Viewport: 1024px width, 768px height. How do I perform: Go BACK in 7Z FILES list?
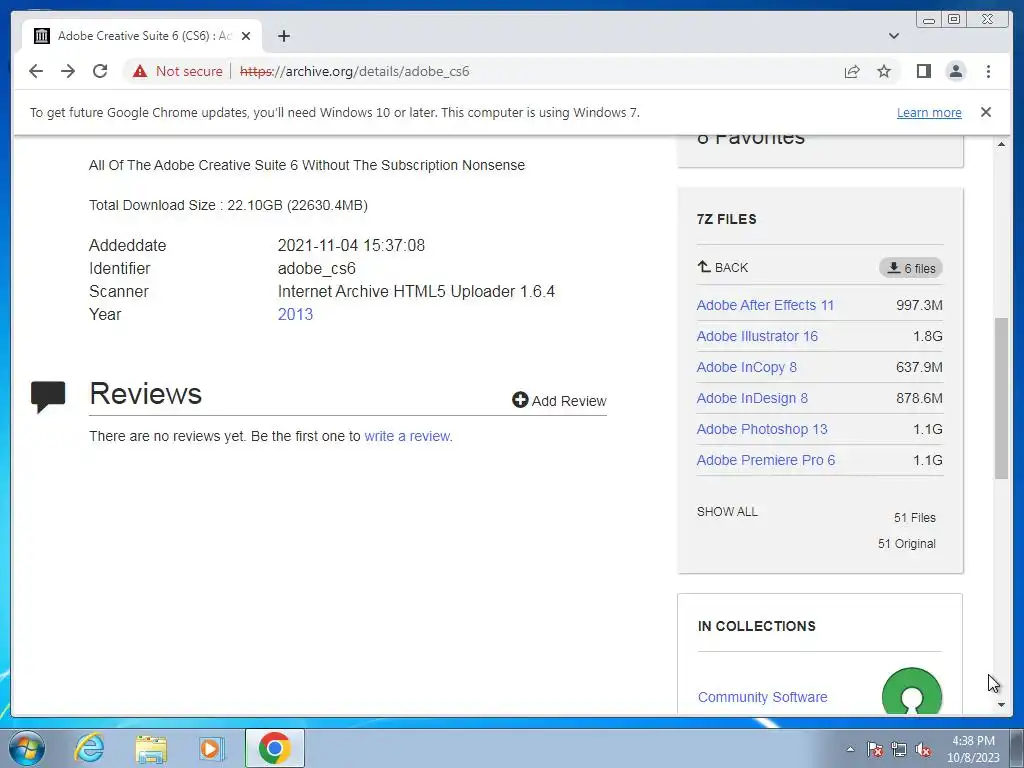point(722,267)
